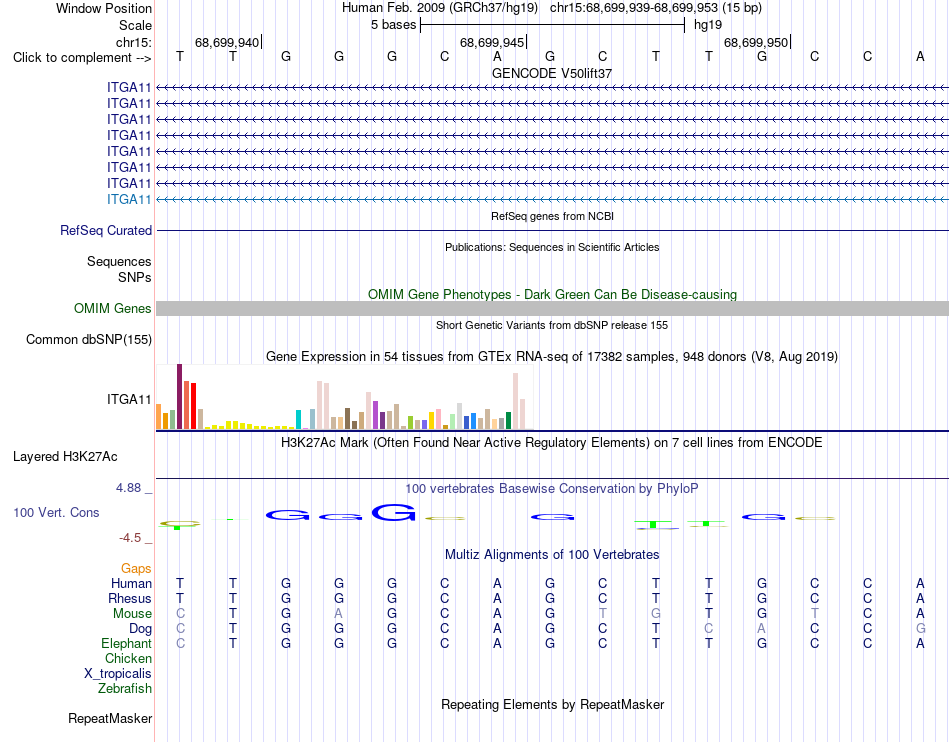950x742 pixels.
Task: Click the Chicken species label
Action: [128, 658]
